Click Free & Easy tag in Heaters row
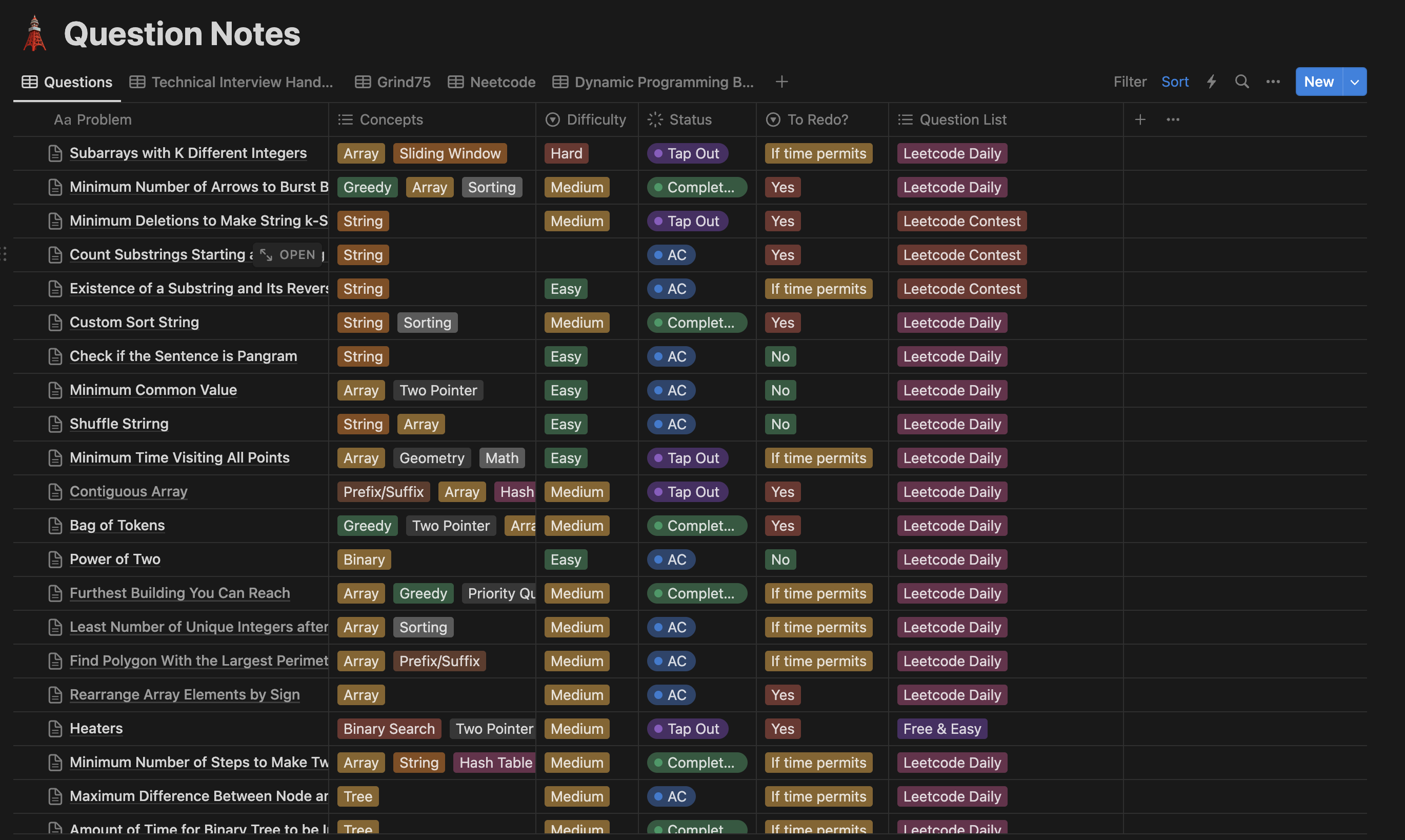 click(x=942, y=729)
